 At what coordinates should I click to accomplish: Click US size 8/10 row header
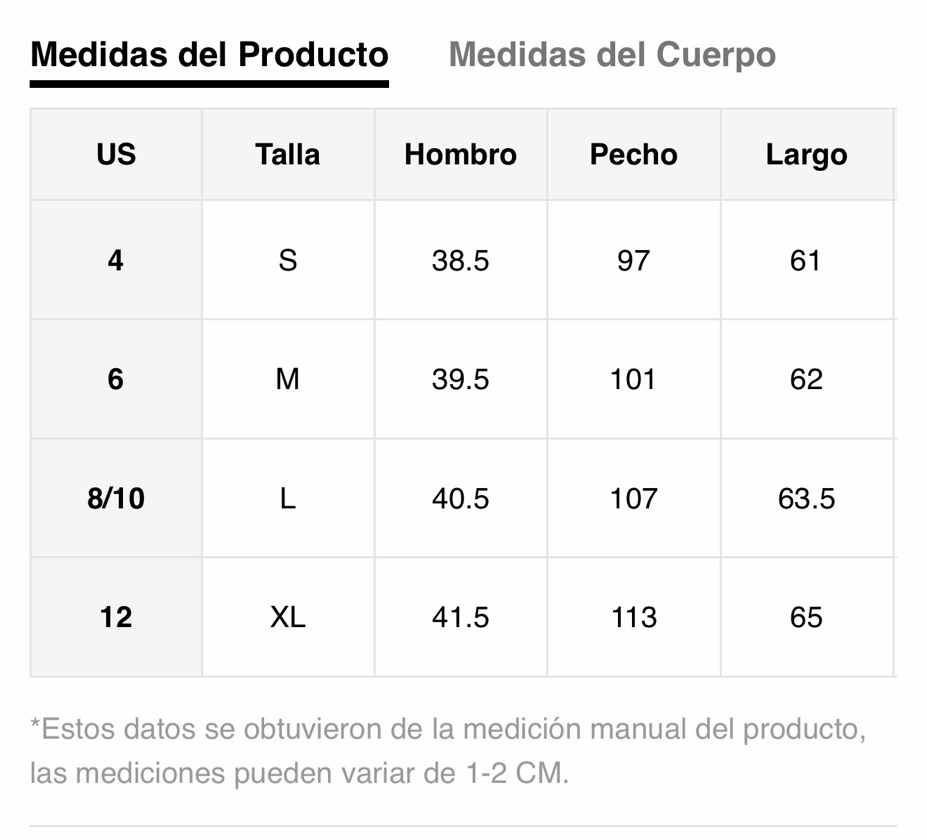116,498
